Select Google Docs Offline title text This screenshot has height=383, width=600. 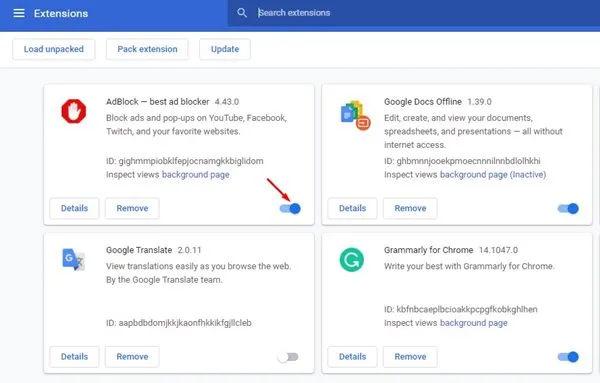click(x=423, y=102)
